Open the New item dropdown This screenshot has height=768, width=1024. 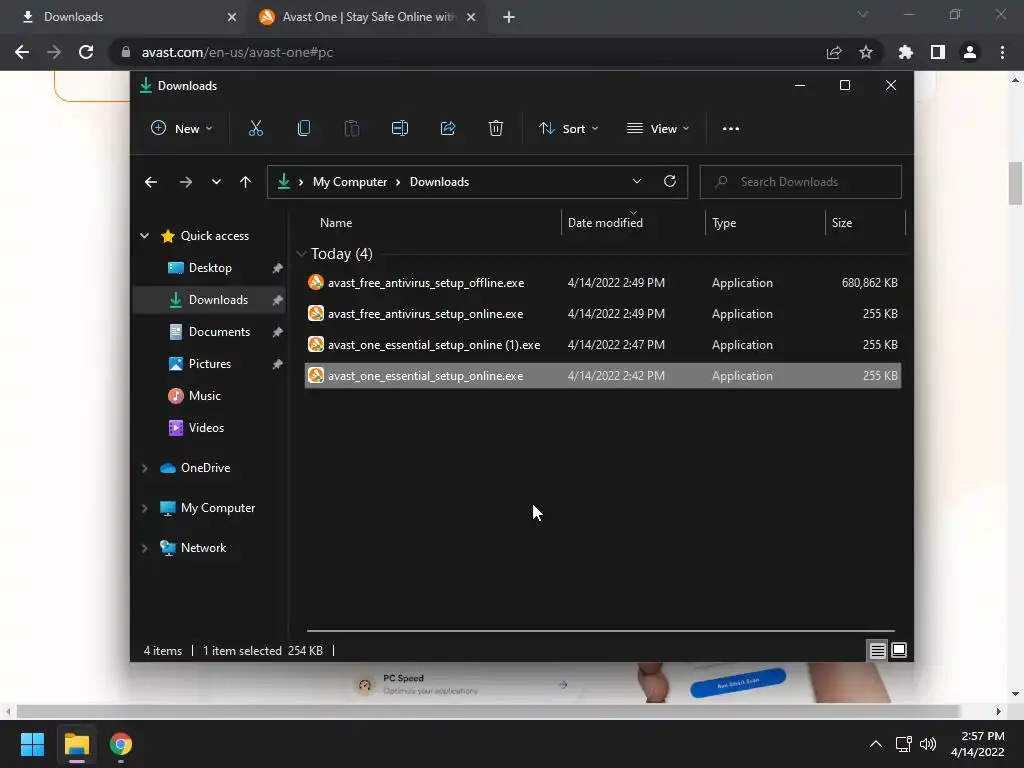click(x=182, y=129)
